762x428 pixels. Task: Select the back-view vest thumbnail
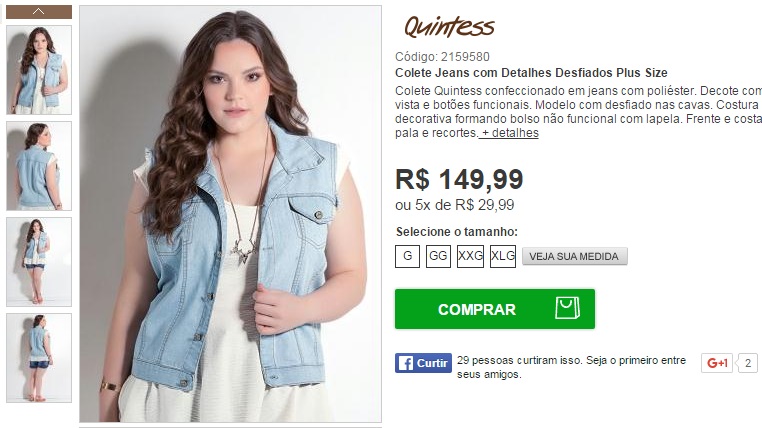point(39,166)
